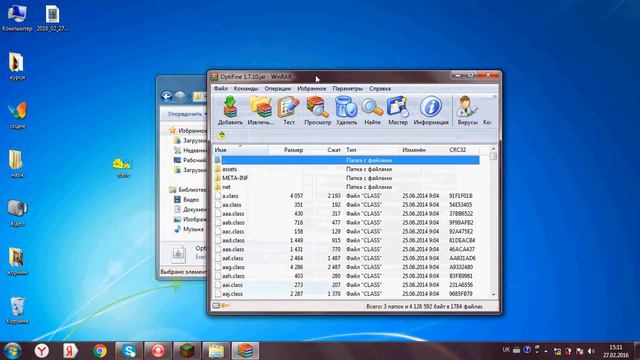Open the Найти (Find) tool
Image resolution: width=640 pixels, height=360 pixels.
[x=372, y=111]
